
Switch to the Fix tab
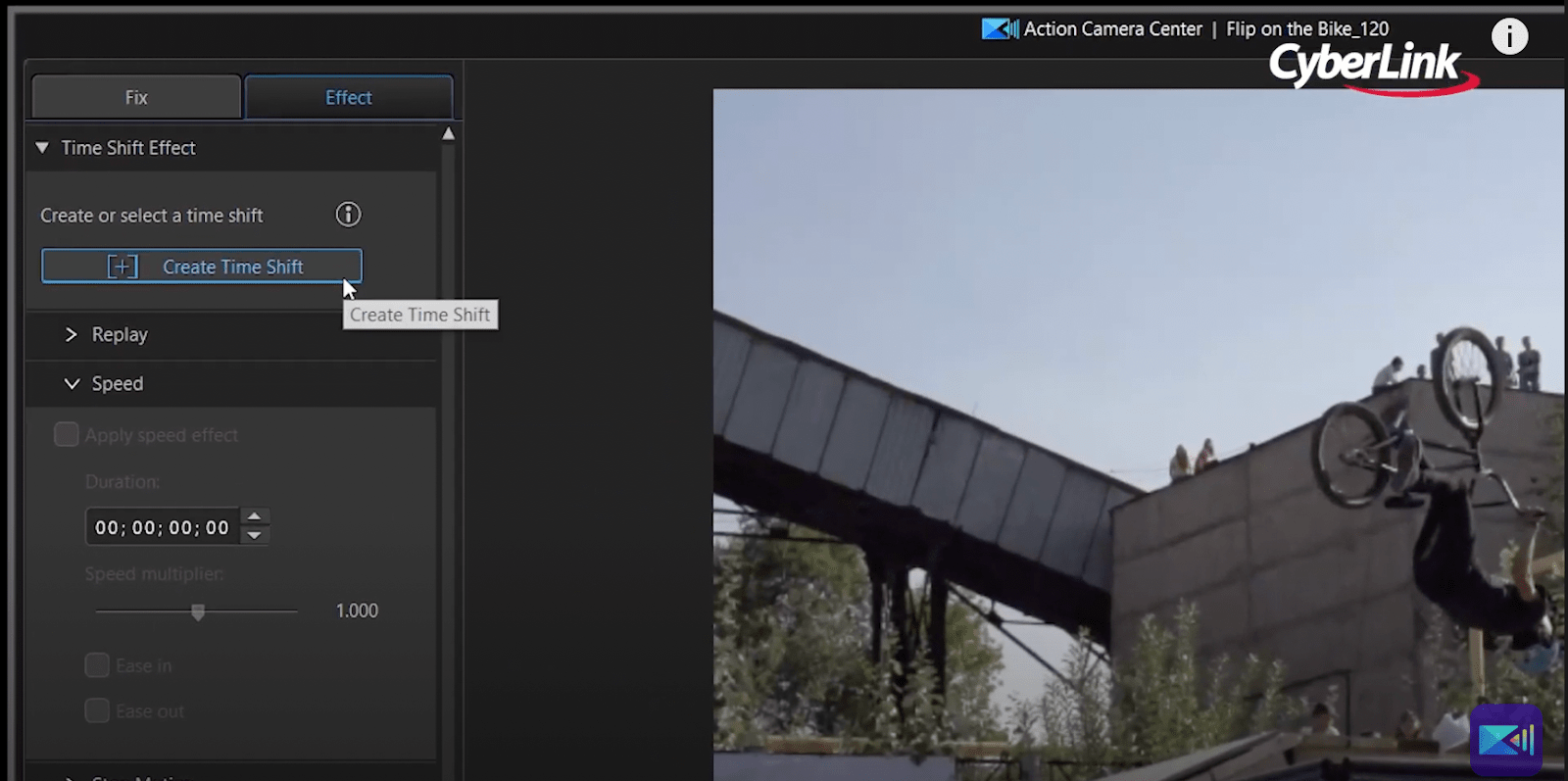(136, 98)
